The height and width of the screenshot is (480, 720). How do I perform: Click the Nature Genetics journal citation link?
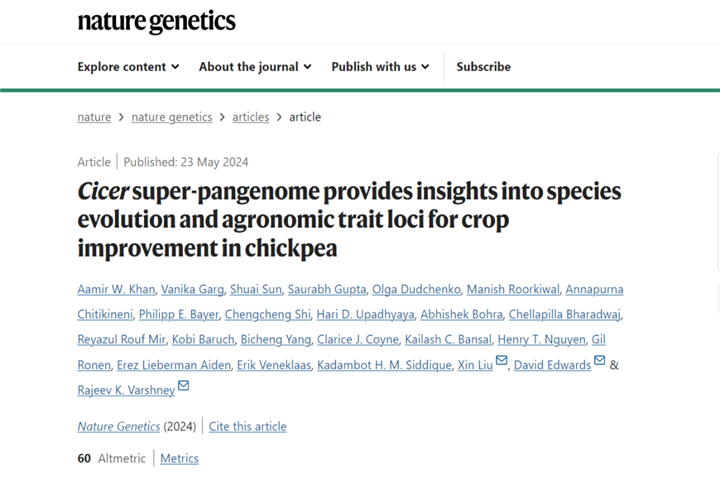pos(118,426)
